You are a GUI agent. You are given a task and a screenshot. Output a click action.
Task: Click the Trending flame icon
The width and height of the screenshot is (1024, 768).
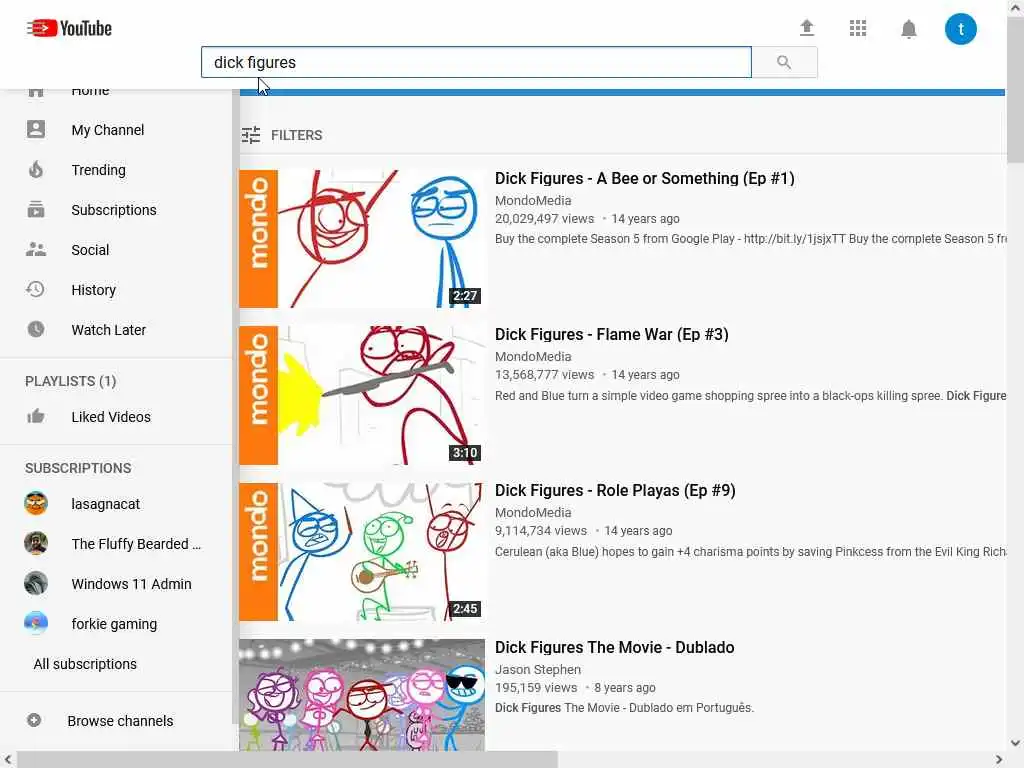pyautogui.click(x=36, y=170)
